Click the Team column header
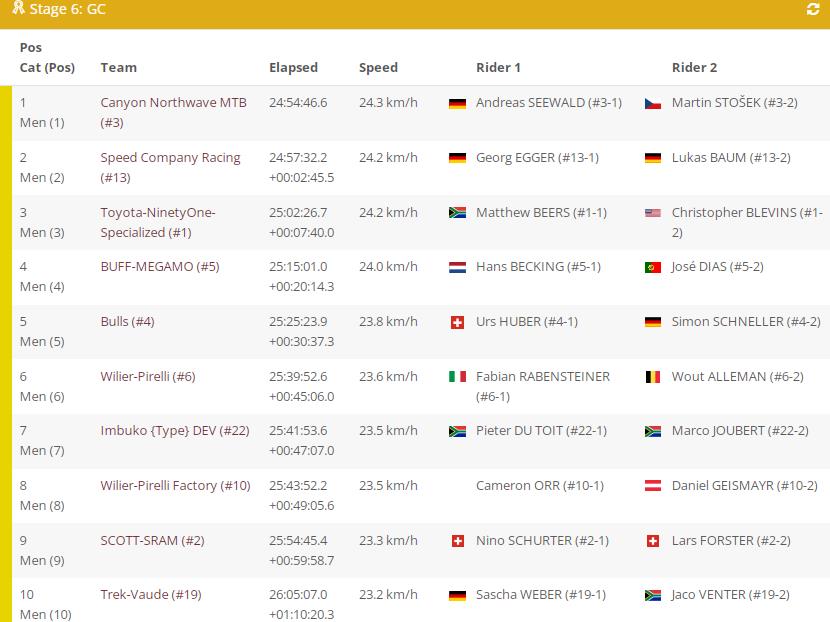The height and width of the screenshot is (622, 830). (118, 68)
